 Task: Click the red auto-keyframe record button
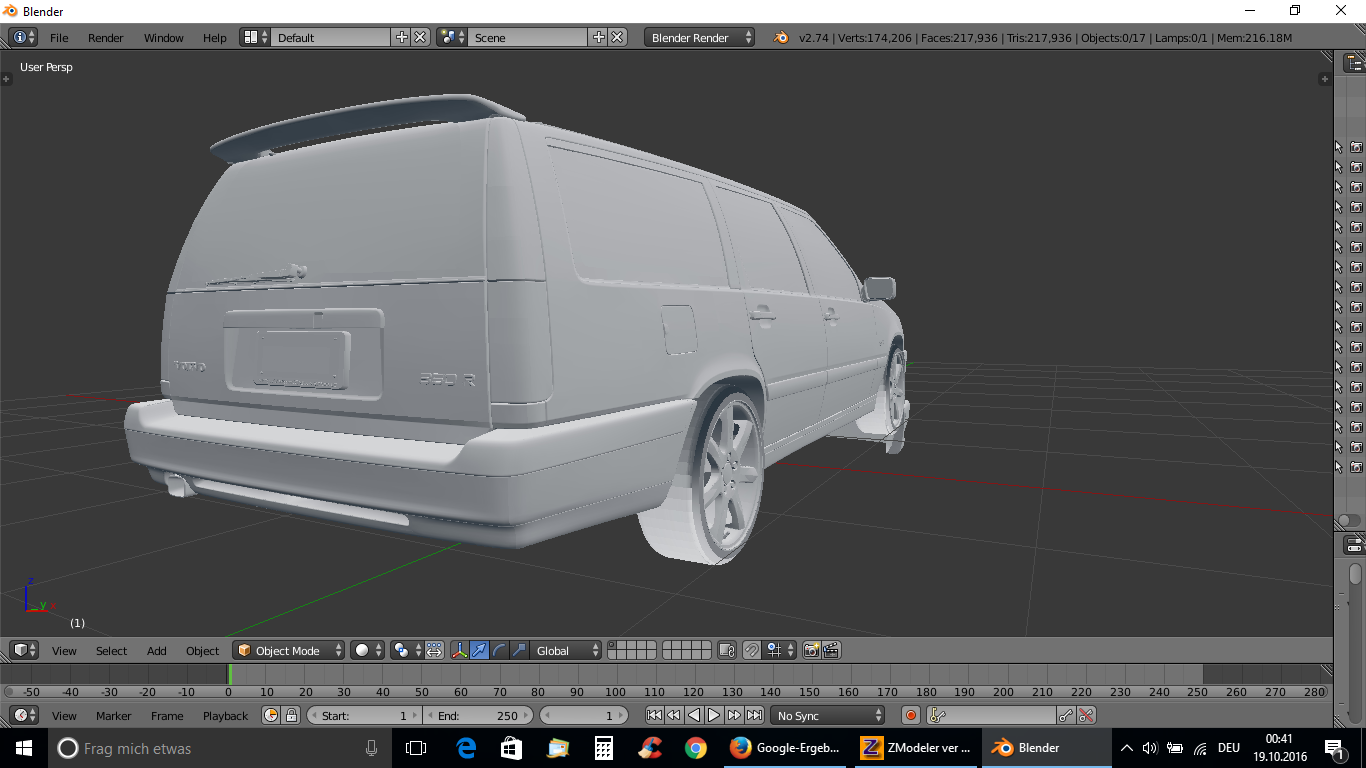[911, 715]
